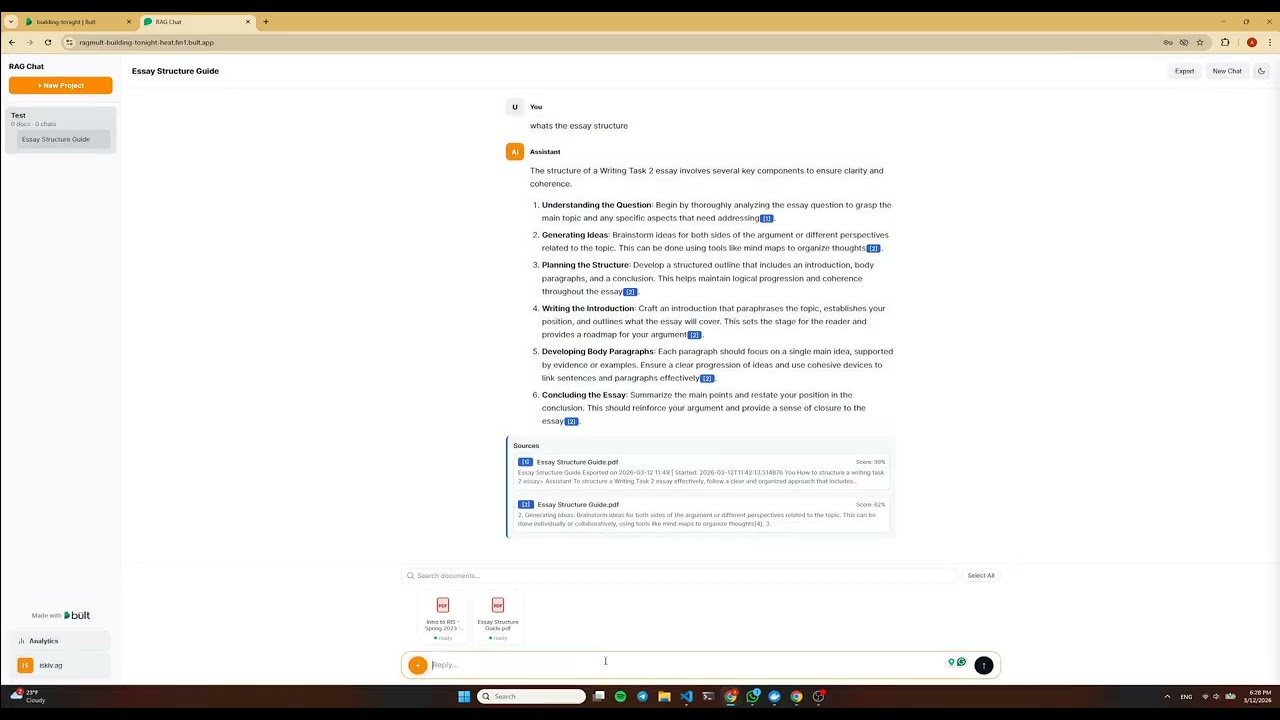This screenshot has width=1280, height=720.
Task: Click the Windows taskbar Search box
Action: pos(531,696)
